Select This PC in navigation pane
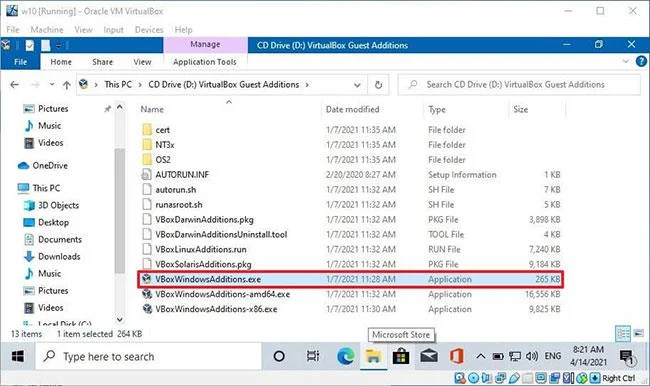 (39, 188)
